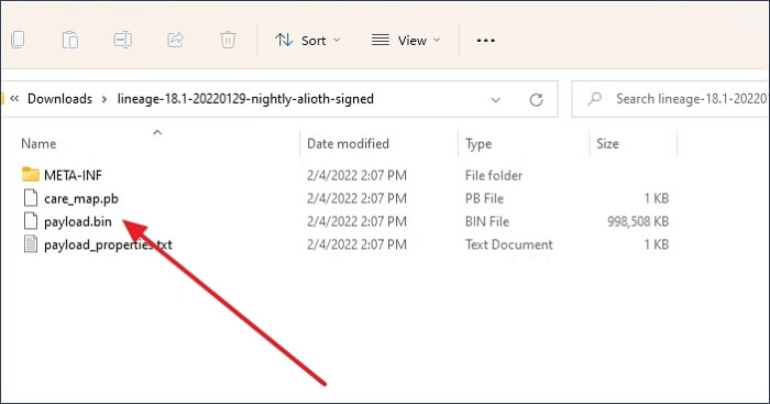This screenshot has height=404, width=770.
Task: Select the META-INF folder icon
Action: pyautogui.click(x=29, y=175)
